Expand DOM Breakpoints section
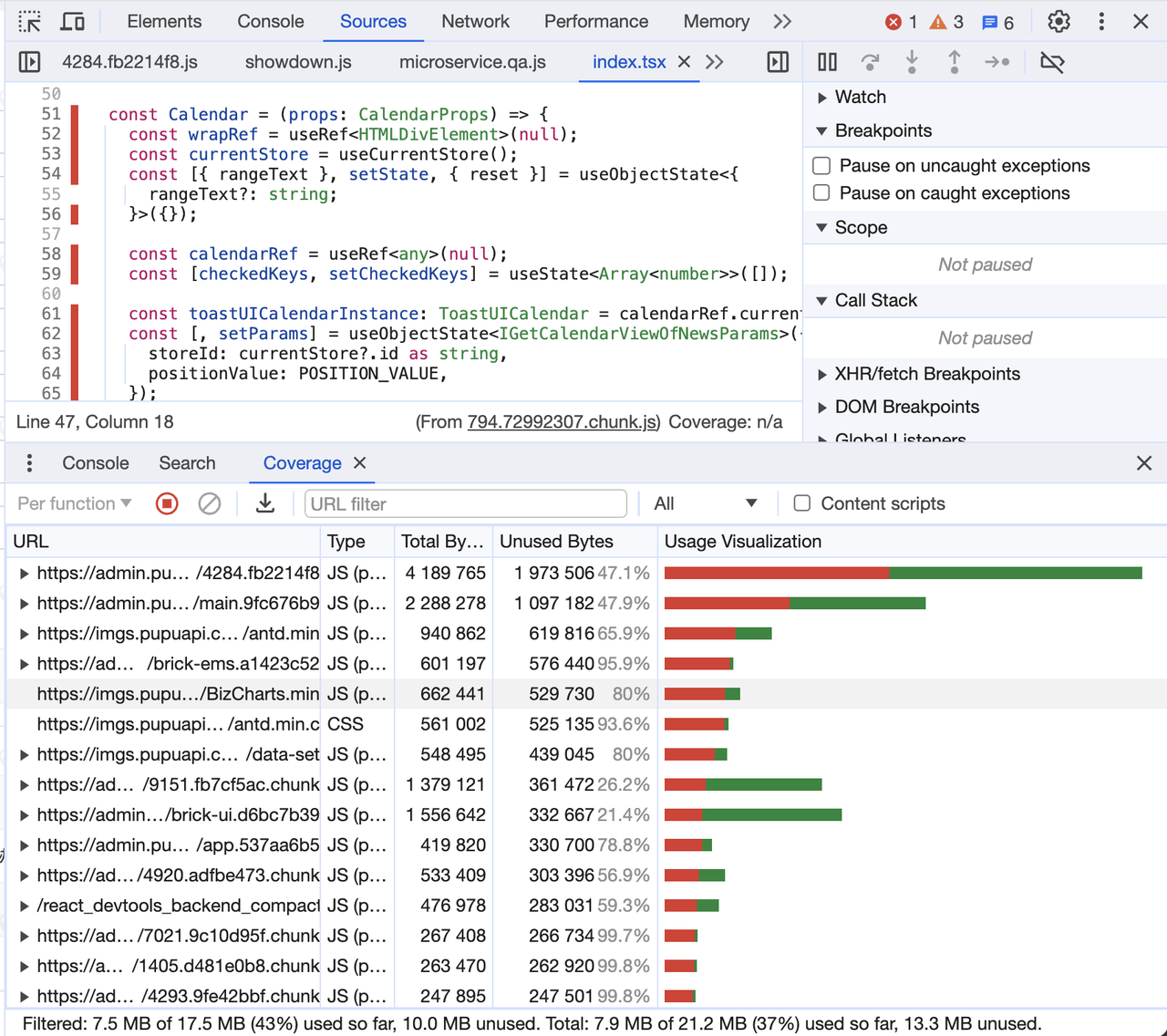Viewport: 1167px width, 1036px height. tap(821, 408)
